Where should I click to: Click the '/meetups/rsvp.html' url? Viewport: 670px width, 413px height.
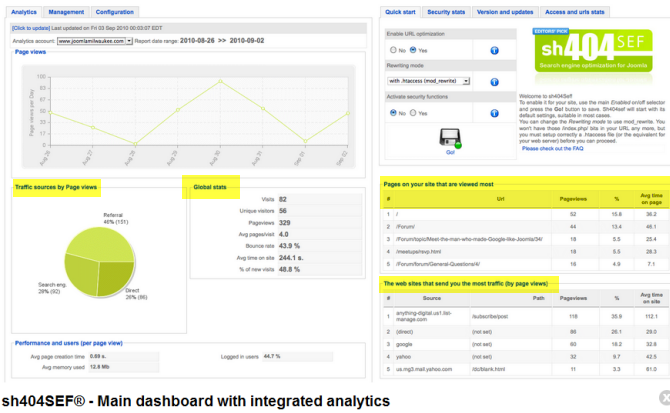pyautogui.click(x=418, y=252)
